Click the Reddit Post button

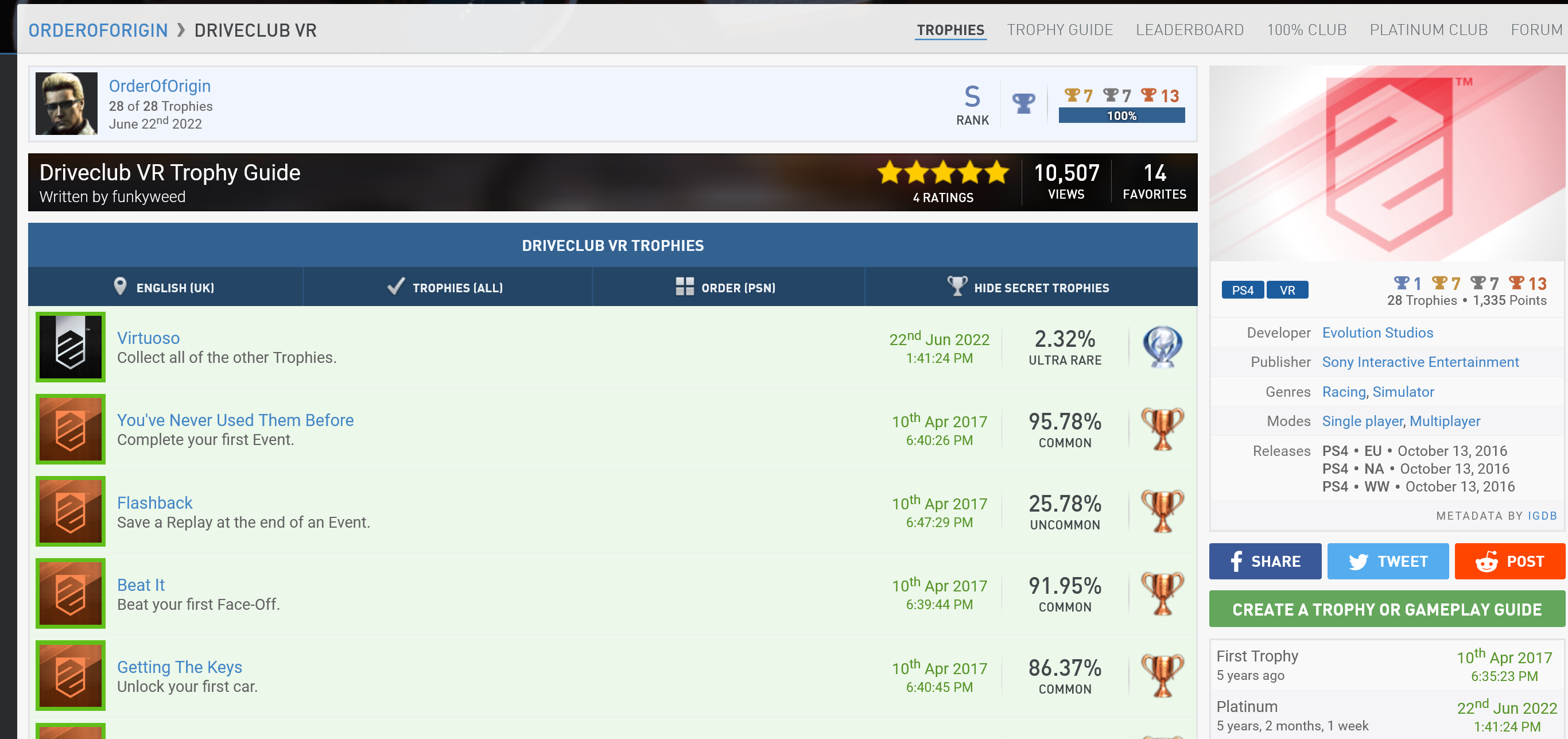click(1509, 560)
